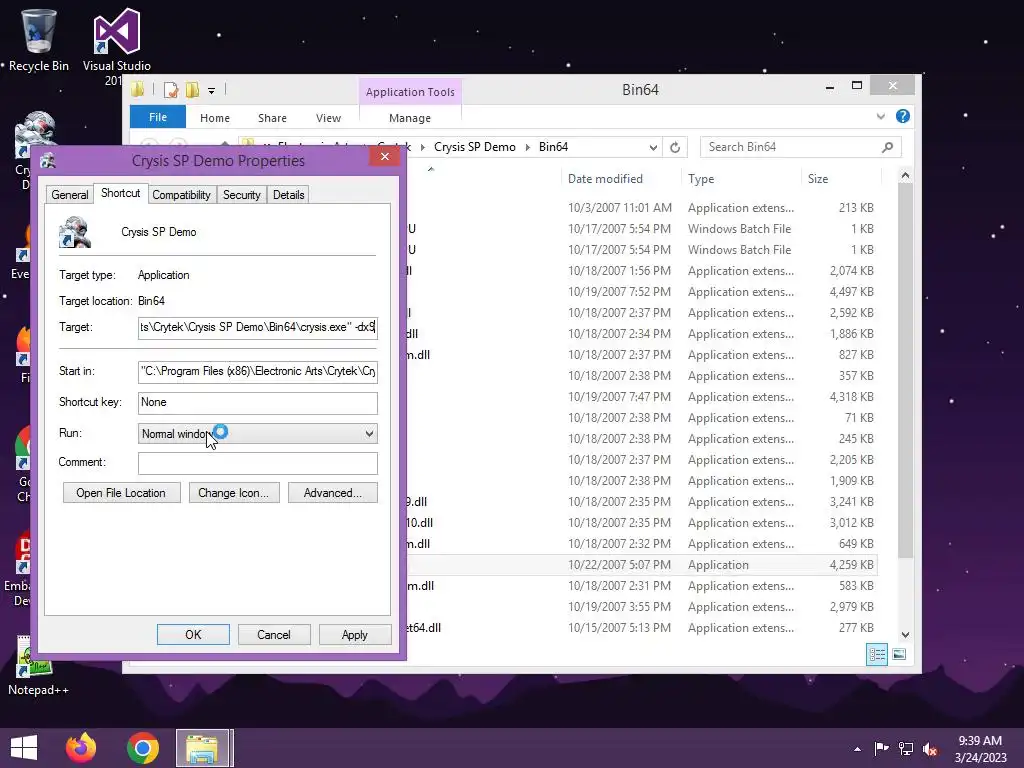1024x768 pixels.
Task: Show hidden system tray icons
Action: [857, 749]
